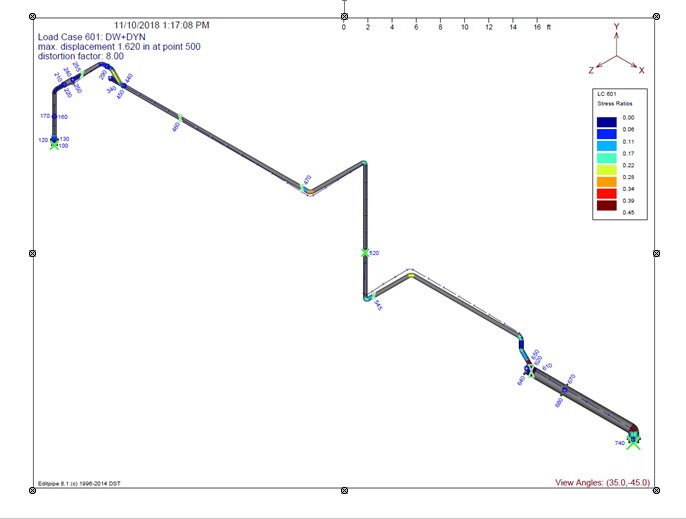Click the dark blue 0.00 legend swatch

[607, 122]
